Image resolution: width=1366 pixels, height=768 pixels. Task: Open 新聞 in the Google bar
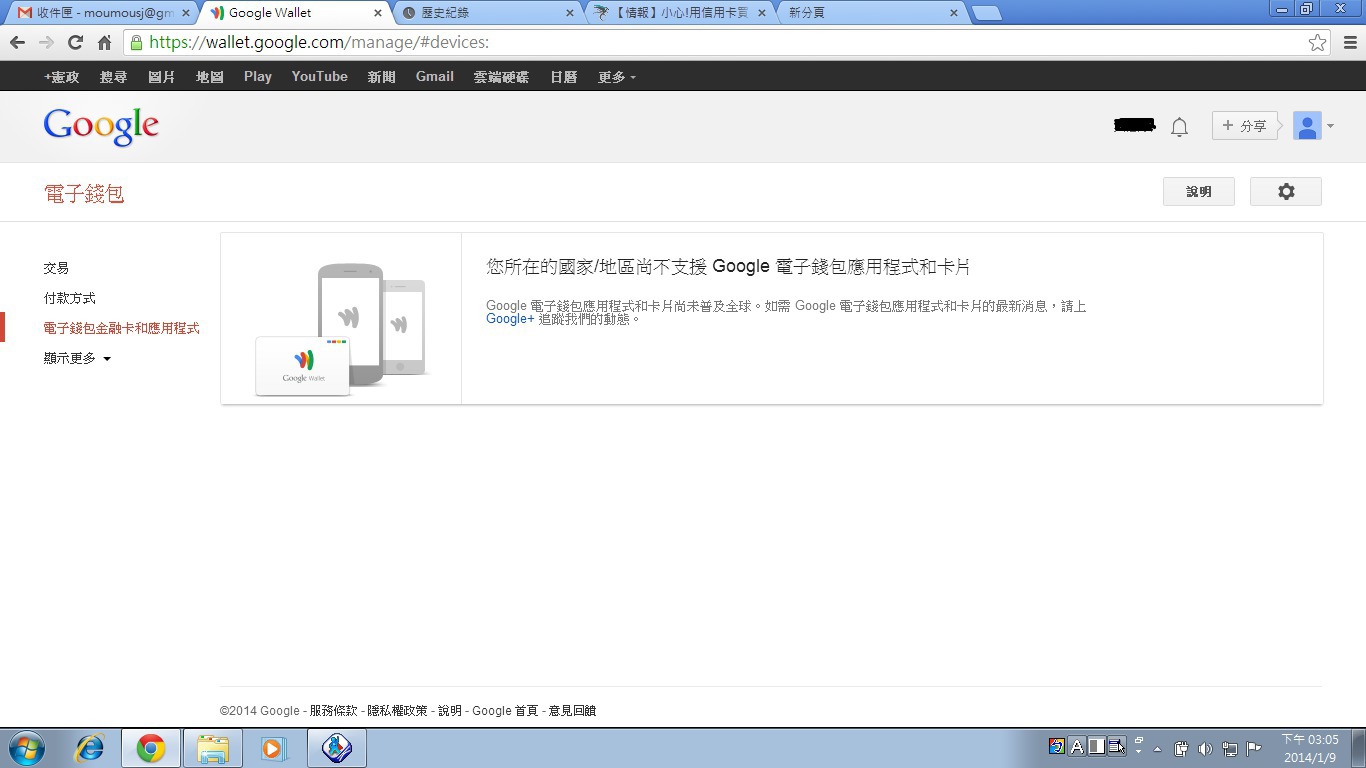(381, 77)
